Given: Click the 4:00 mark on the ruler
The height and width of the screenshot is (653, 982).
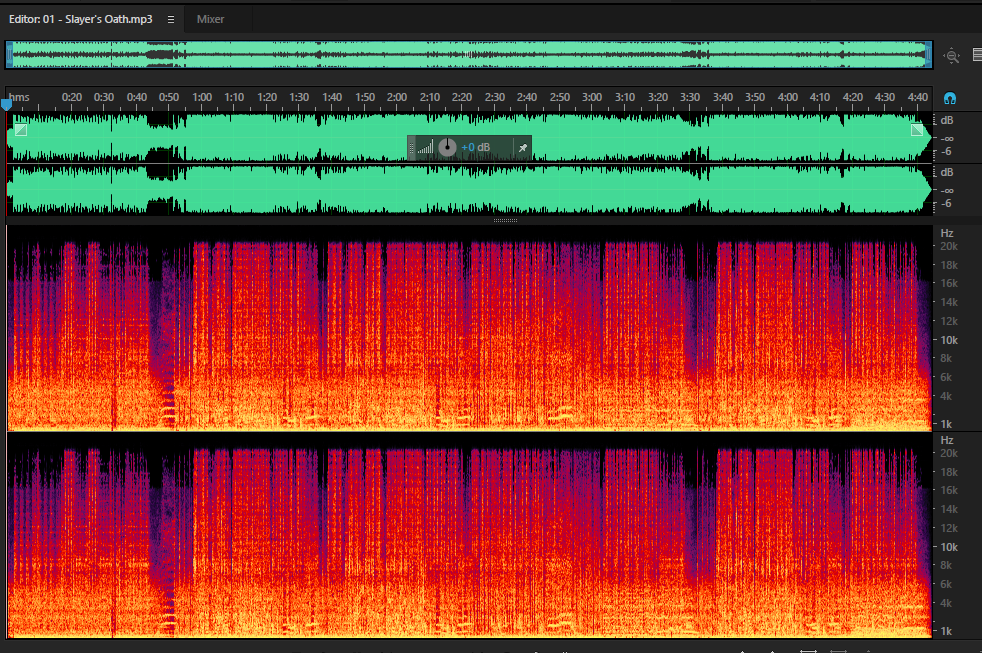Looking at the screenshot, I should tap(788, 97).
